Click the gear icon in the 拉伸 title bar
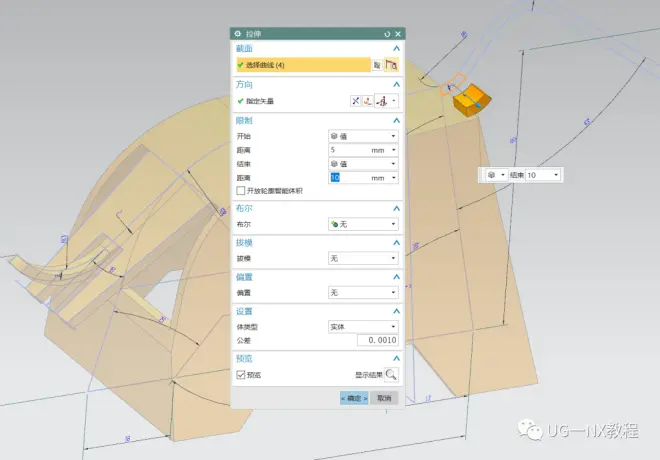This screenshot has width=660, height=460. [x=237, y=33]
